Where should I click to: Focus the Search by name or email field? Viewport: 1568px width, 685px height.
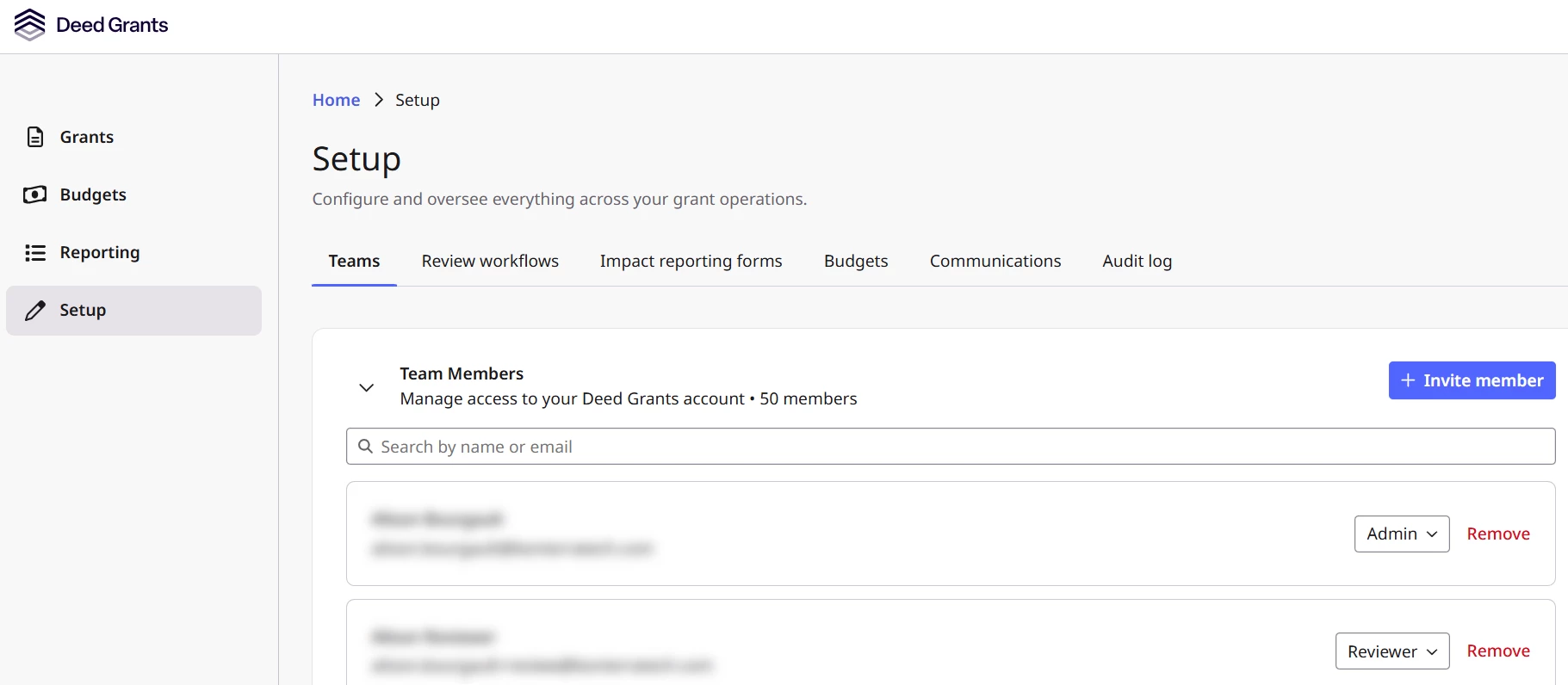click(x=951, y=446)
